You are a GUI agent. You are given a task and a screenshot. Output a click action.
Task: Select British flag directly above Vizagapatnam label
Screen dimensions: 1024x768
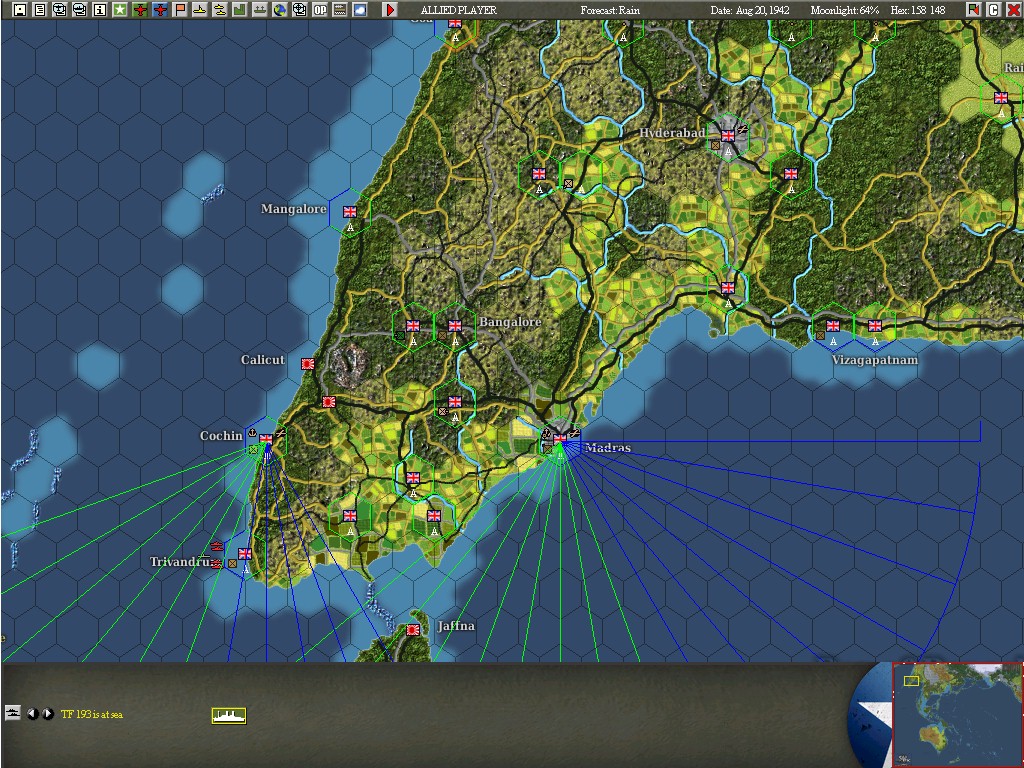coord(875,325)
